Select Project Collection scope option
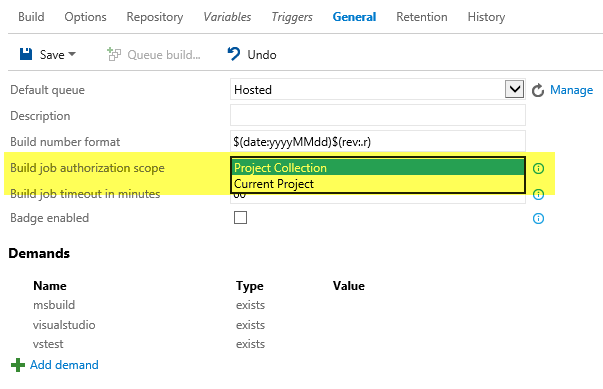The width and height of the screenshot is (603, 389). [378, 168]
